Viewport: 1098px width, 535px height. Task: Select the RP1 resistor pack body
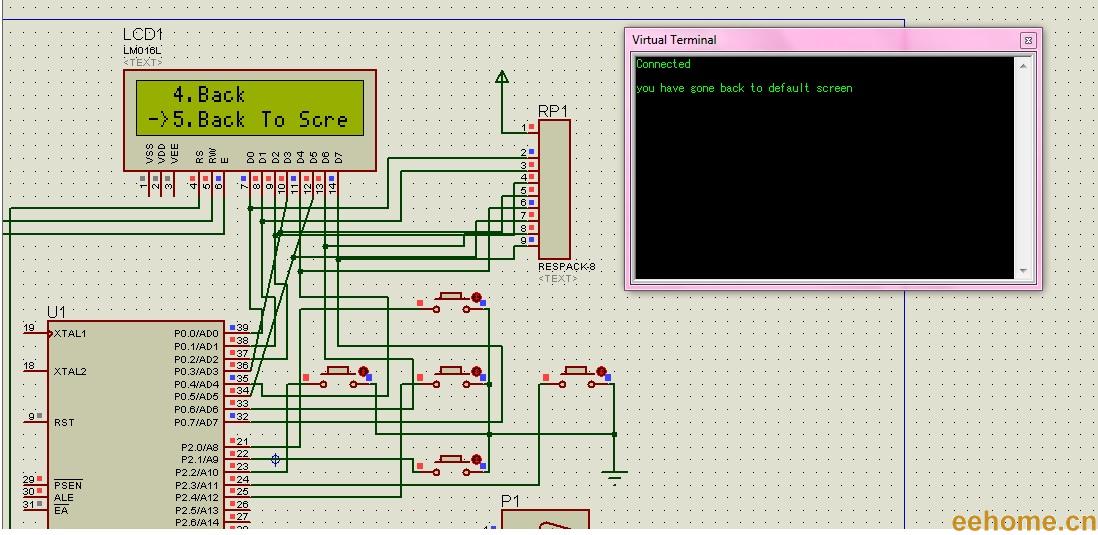click(554, 189)
